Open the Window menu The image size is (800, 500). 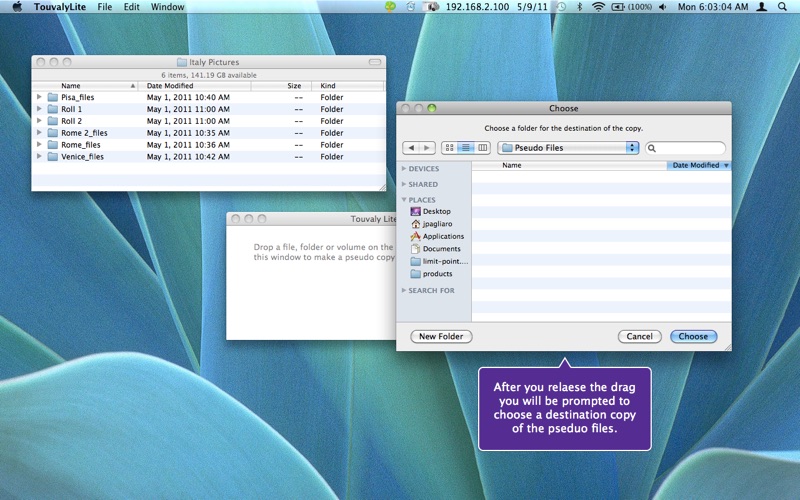click(x=167, y=7)
